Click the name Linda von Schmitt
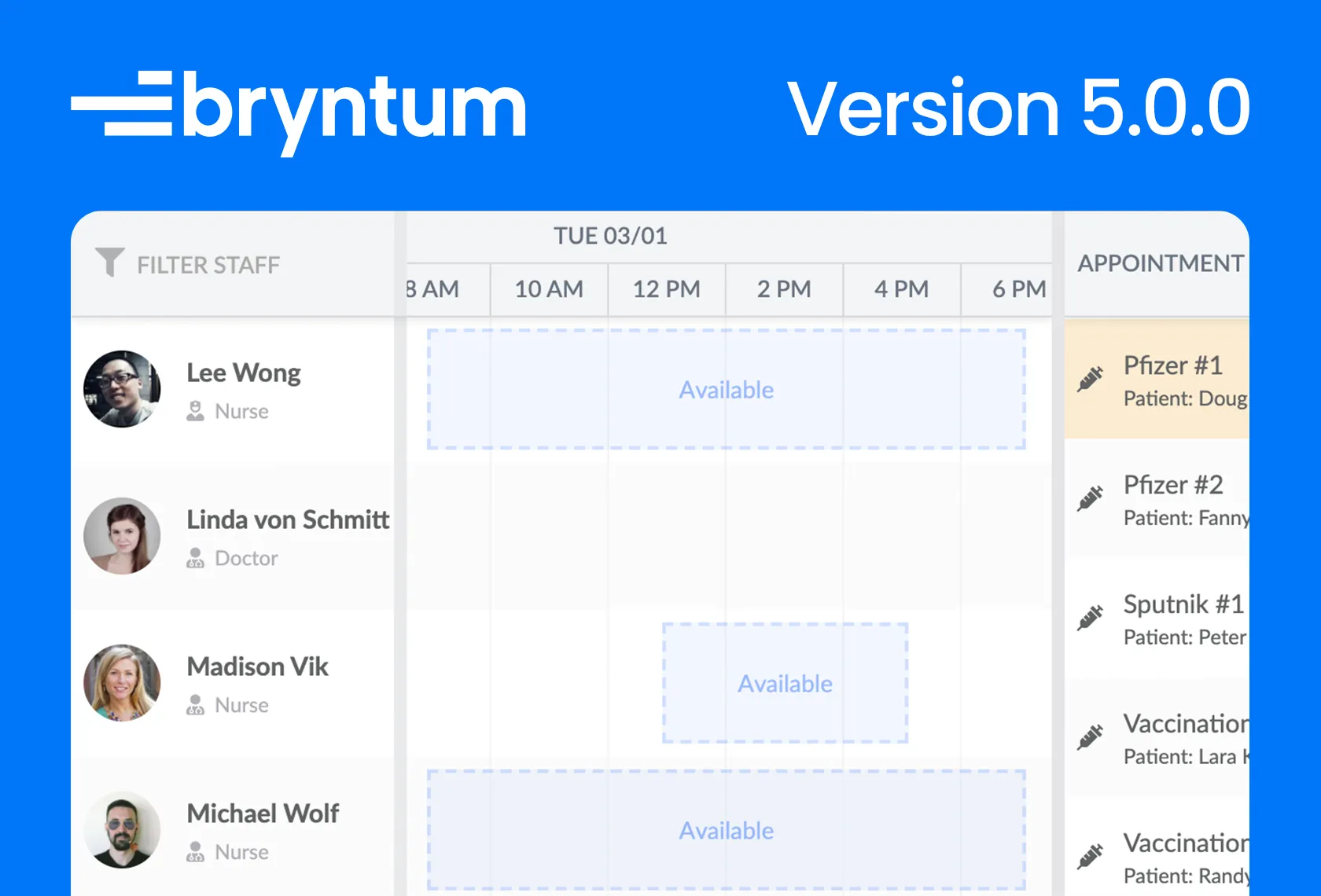This screenshot has width=1321, height=896. tap(288, 520)
